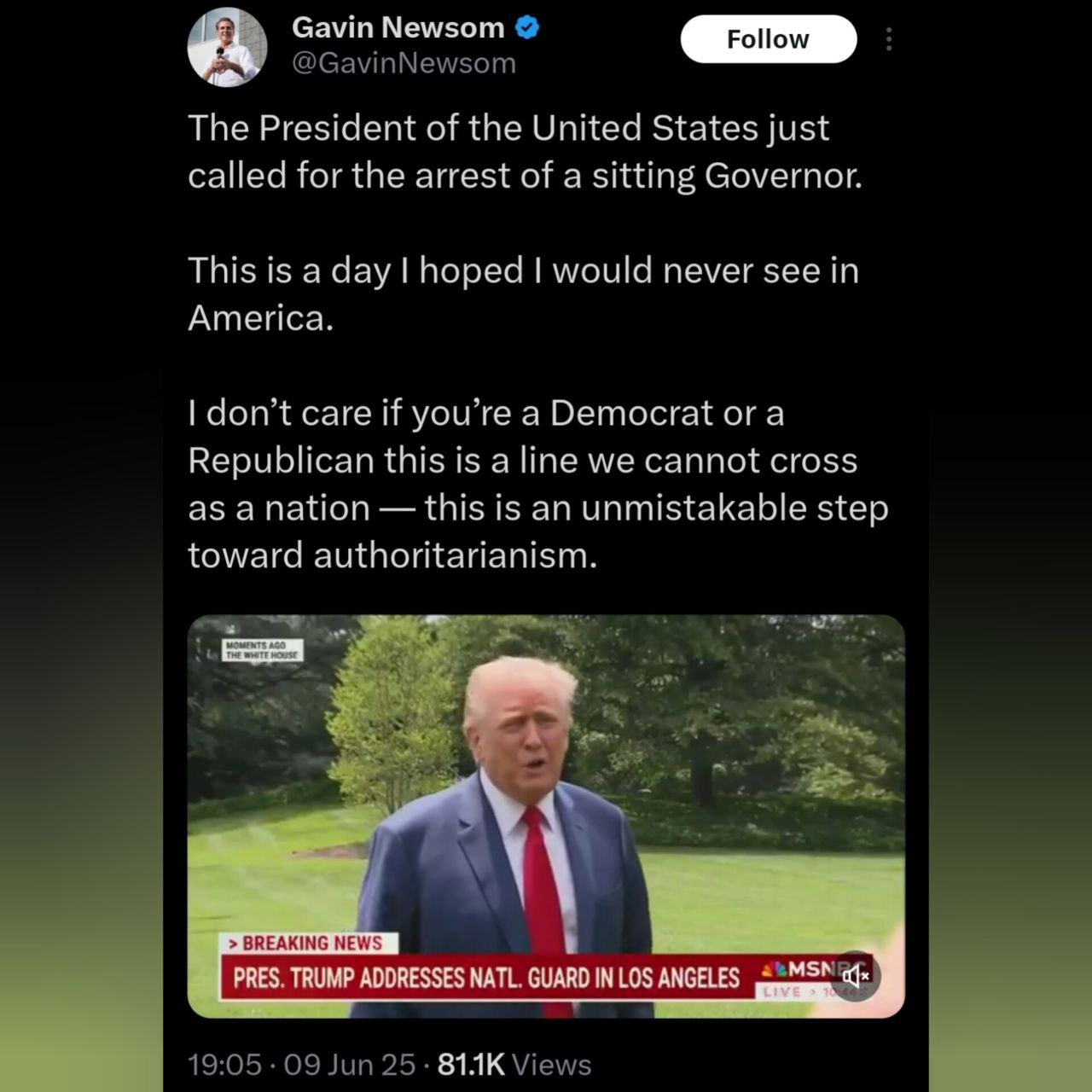The width and height of the screenshot is (1092, 1092).
Task: Unmute the video using the speaker icon
Action: click(x=855, y=975)
